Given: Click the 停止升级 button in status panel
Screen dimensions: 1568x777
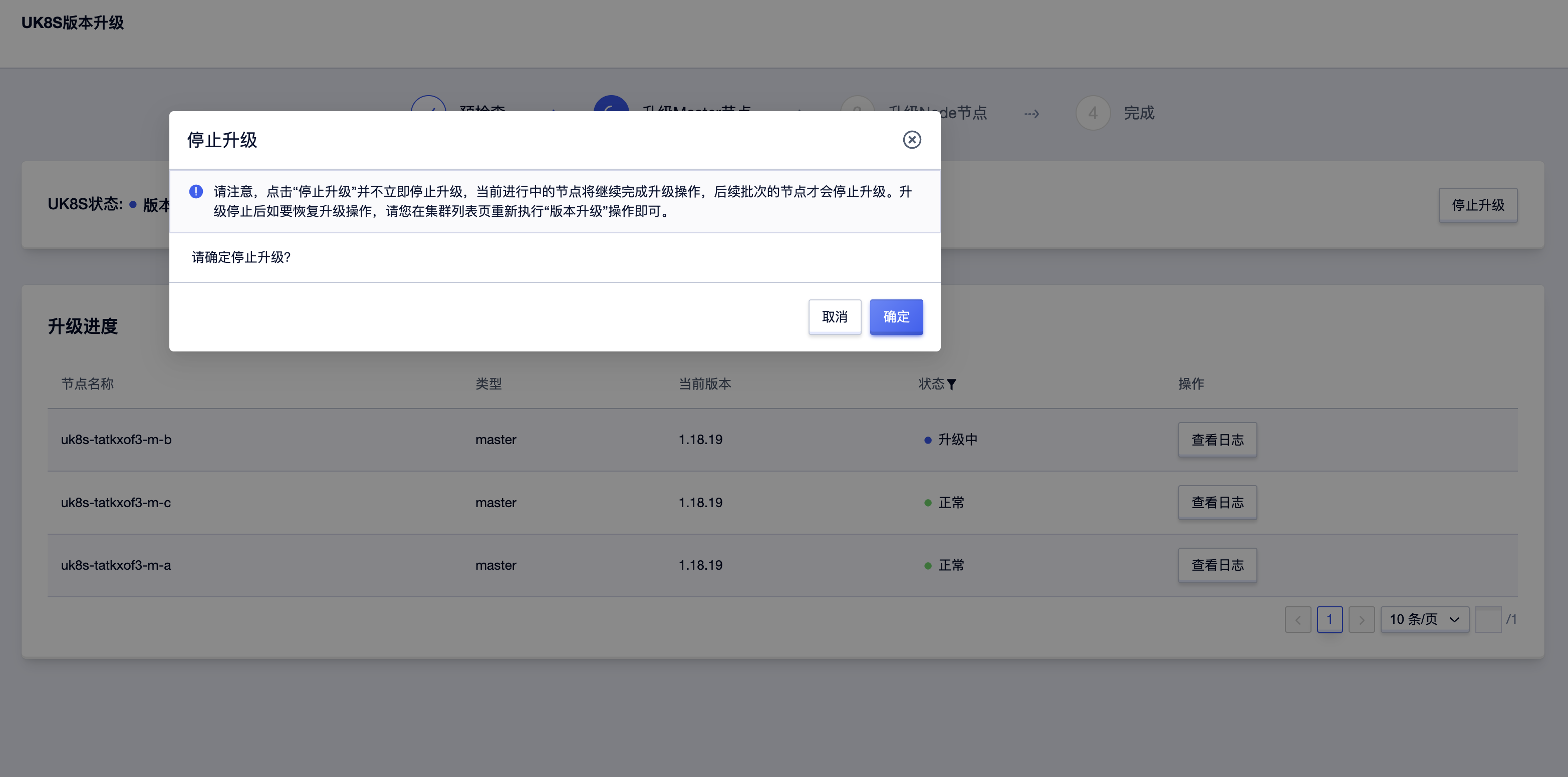Looking at the screenshot, I should [1477, 205].
